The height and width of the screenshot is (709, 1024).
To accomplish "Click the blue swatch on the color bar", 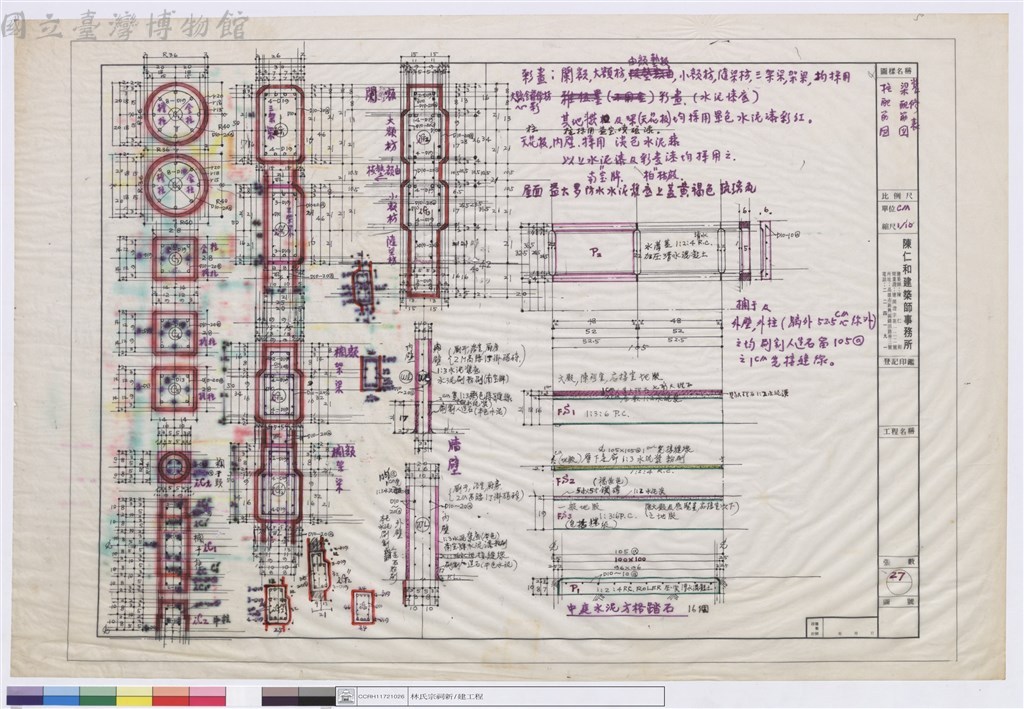I will [x=61, y=696].
